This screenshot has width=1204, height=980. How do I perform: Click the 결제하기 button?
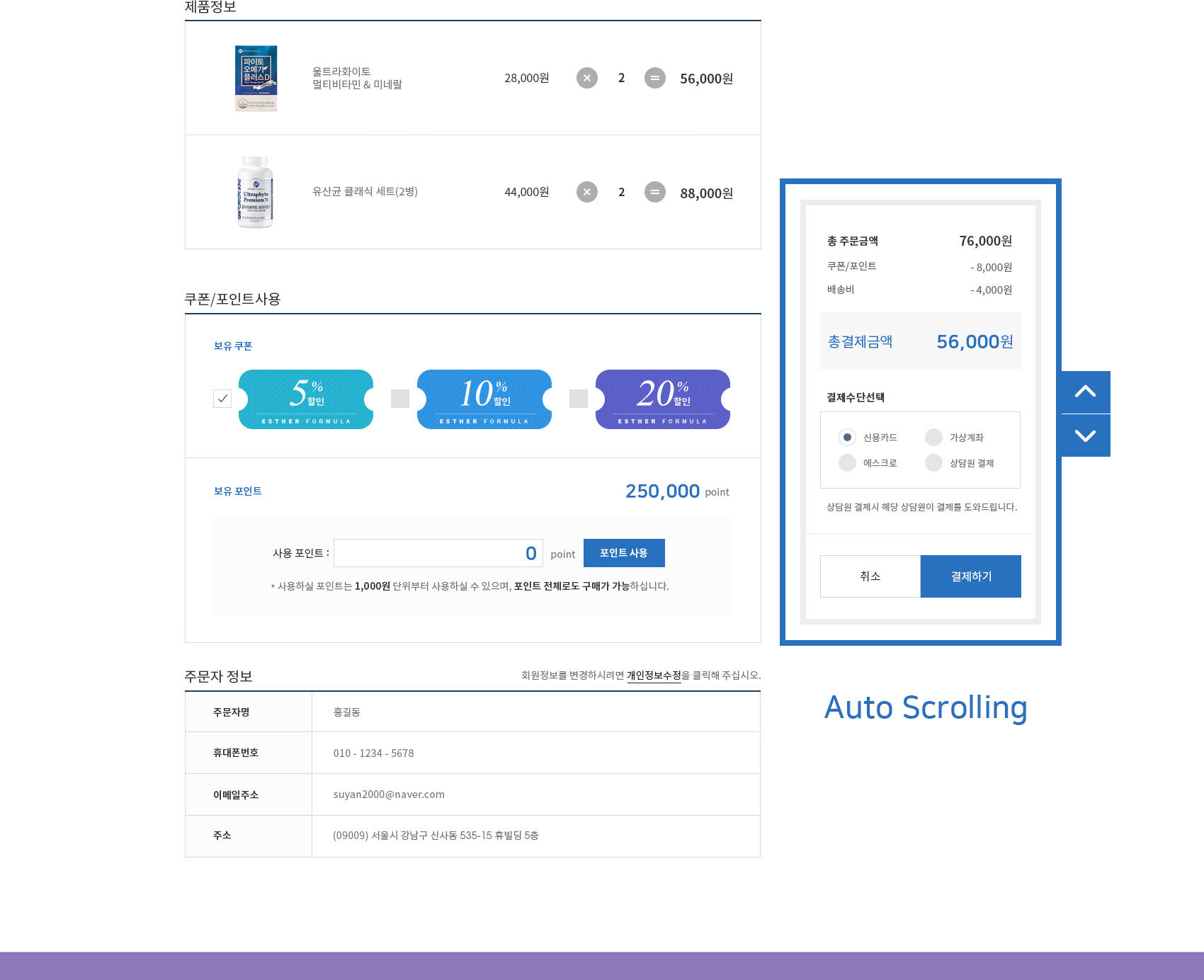pos(970,576)
